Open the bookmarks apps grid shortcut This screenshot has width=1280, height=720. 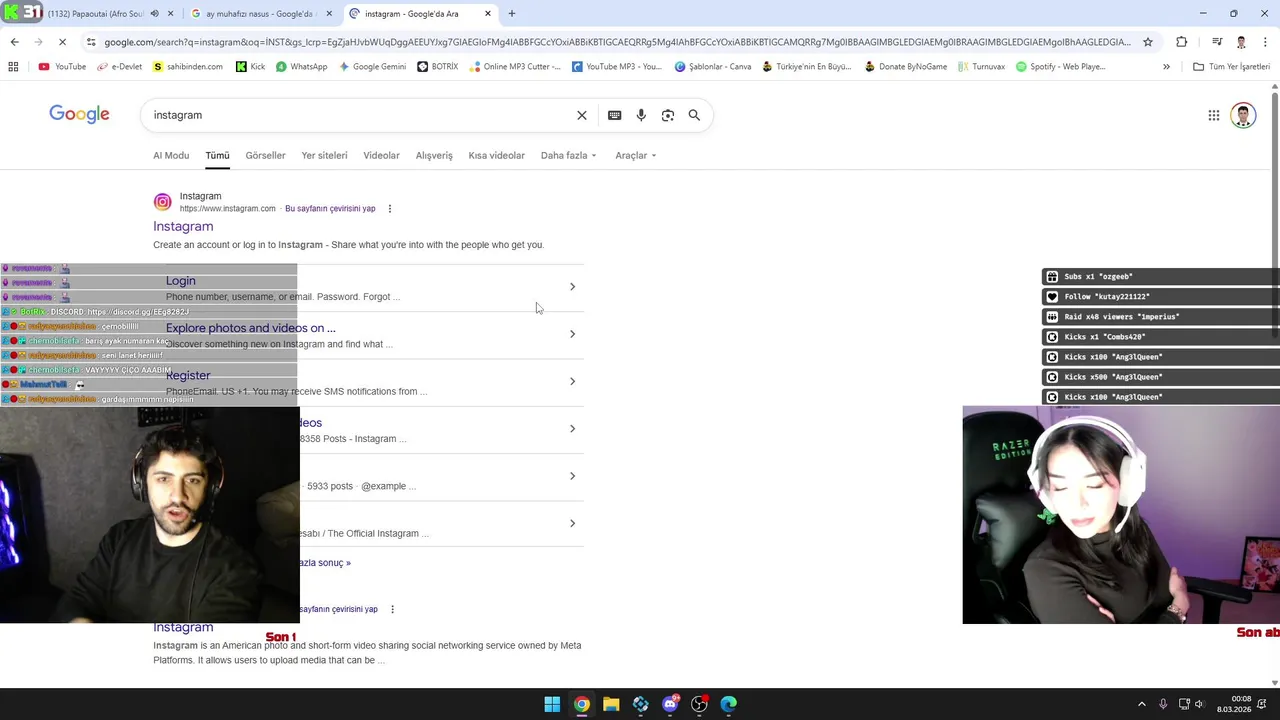(x=13, y=67)
